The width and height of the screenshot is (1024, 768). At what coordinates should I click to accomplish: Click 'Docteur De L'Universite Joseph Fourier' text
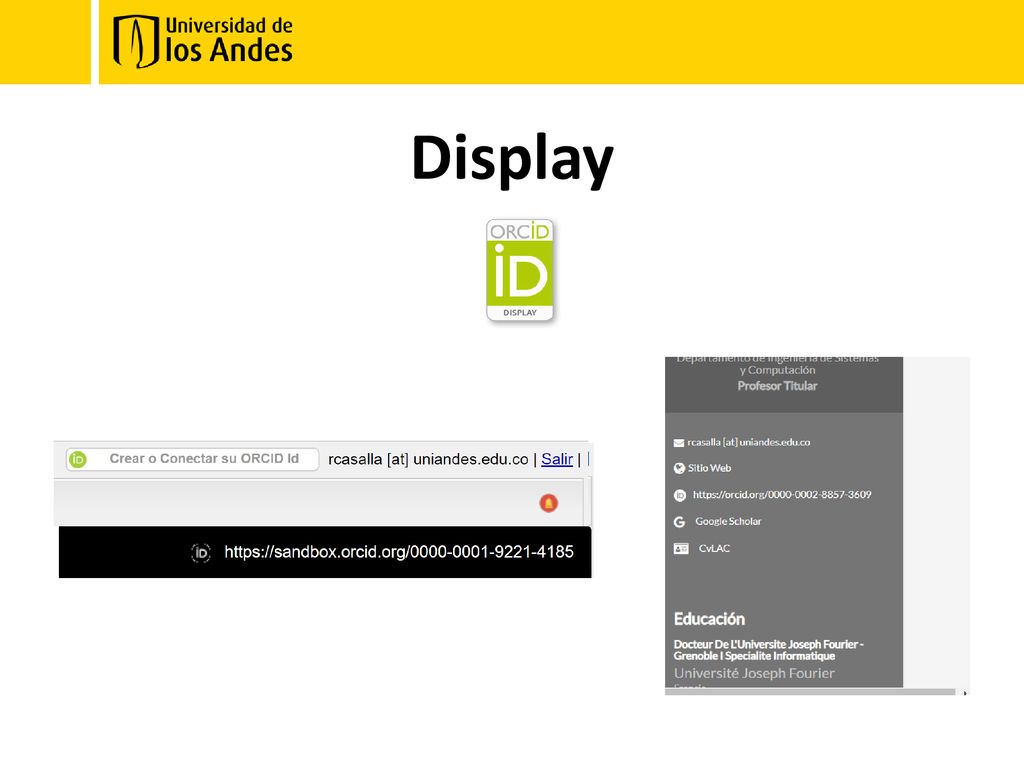point(769,650)
